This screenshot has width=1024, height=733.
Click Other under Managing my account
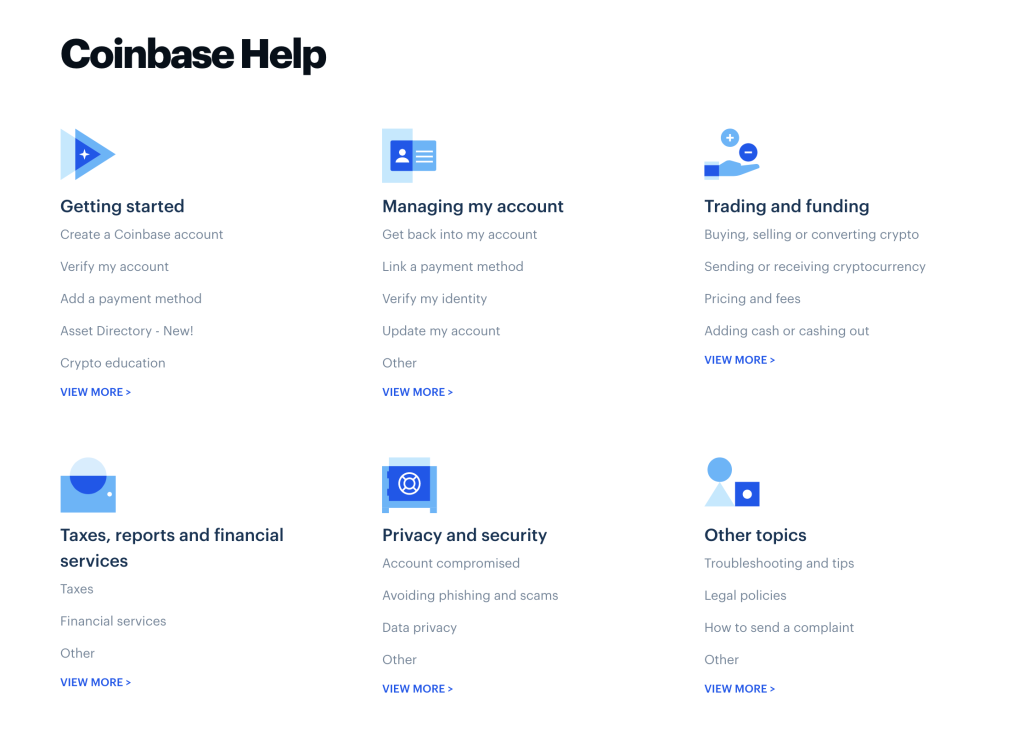tap(399, 363)
